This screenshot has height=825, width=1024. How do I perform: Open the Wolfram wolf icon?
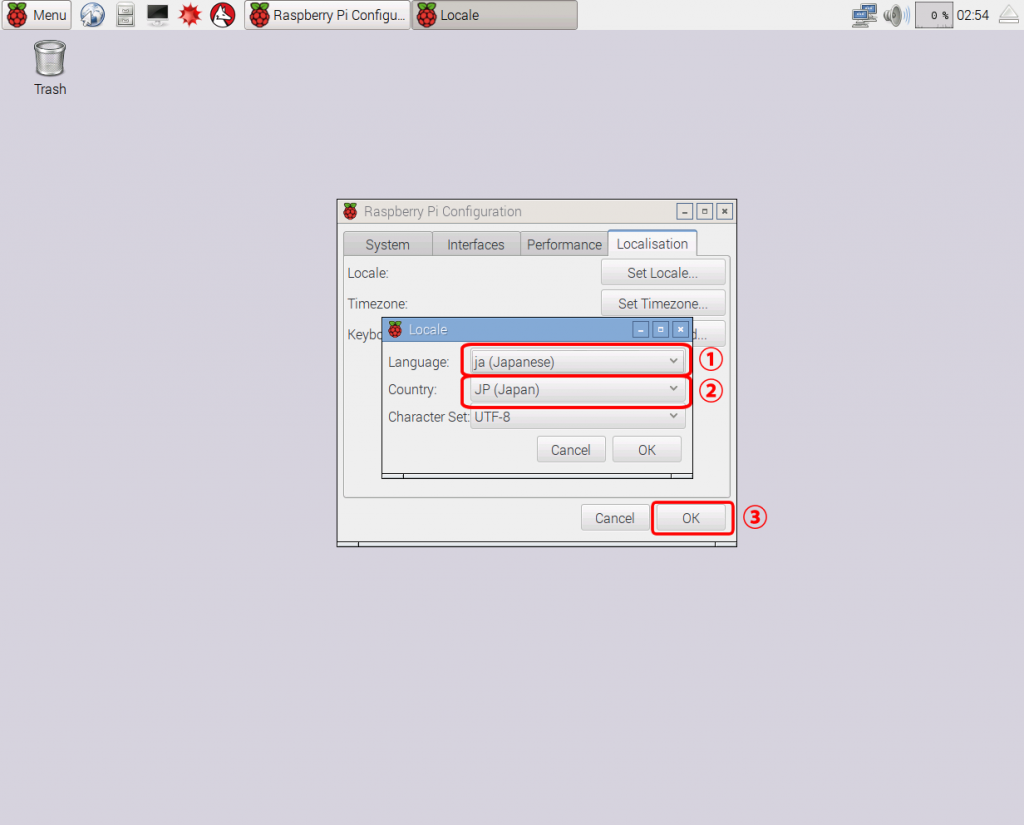[x=222, y=15]
